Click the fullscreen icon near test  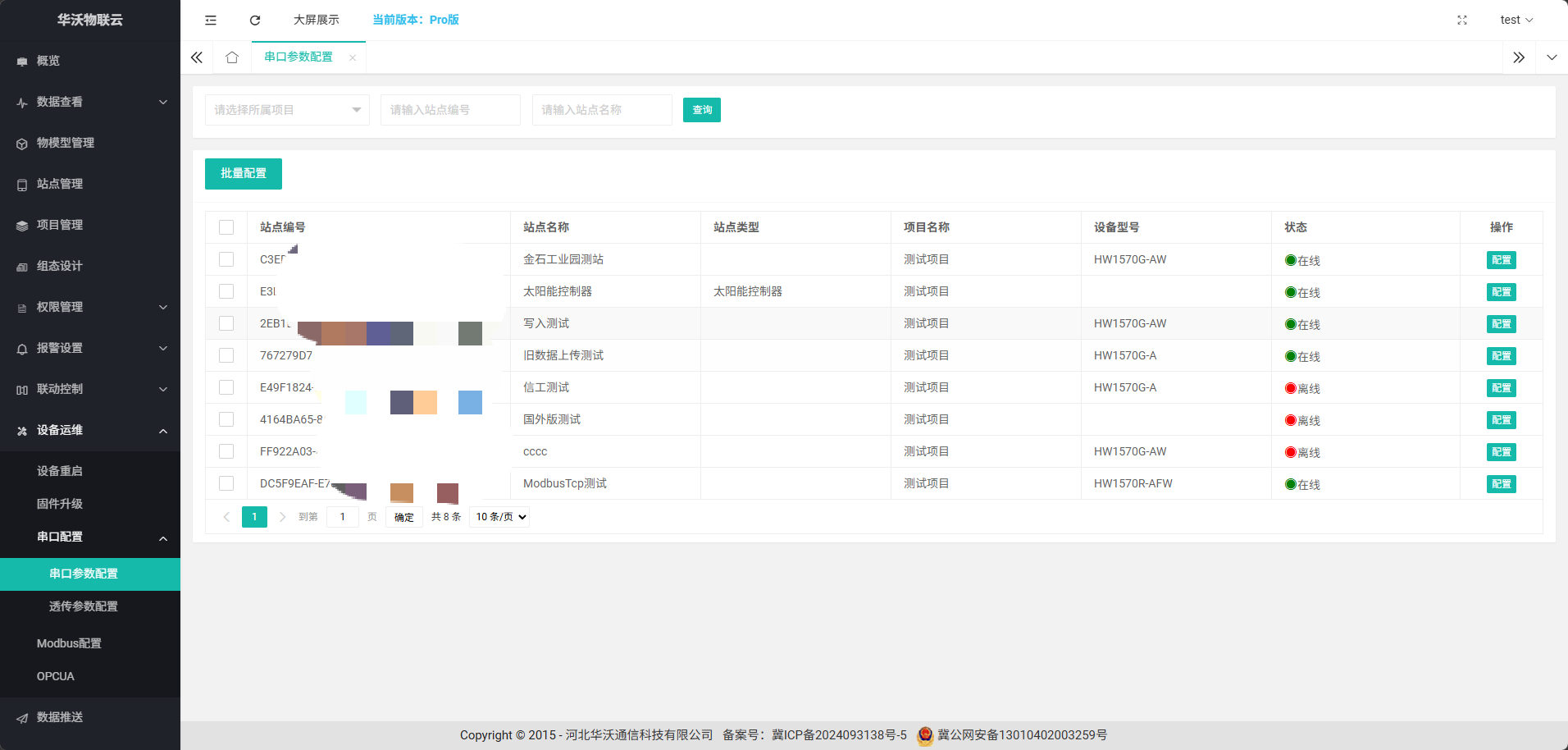1462,20
